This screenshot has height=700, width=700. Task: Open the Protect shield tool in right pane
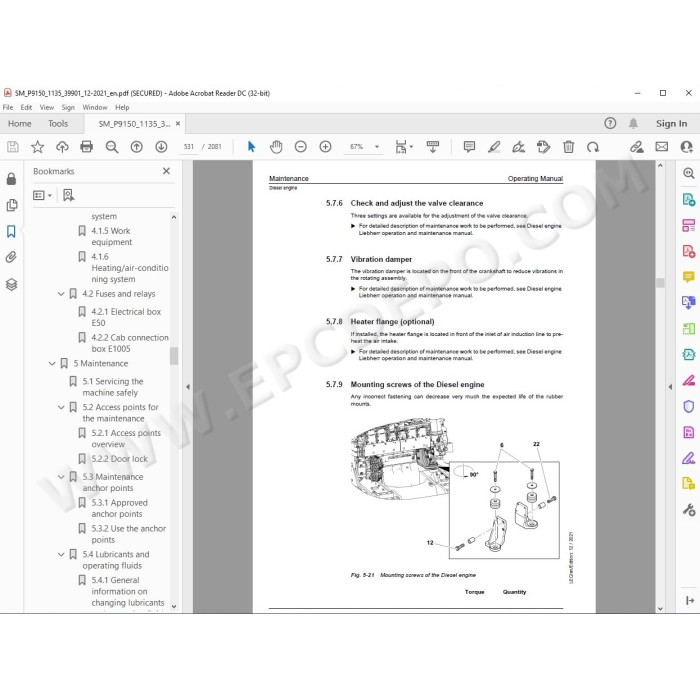(x=688, y=406)
